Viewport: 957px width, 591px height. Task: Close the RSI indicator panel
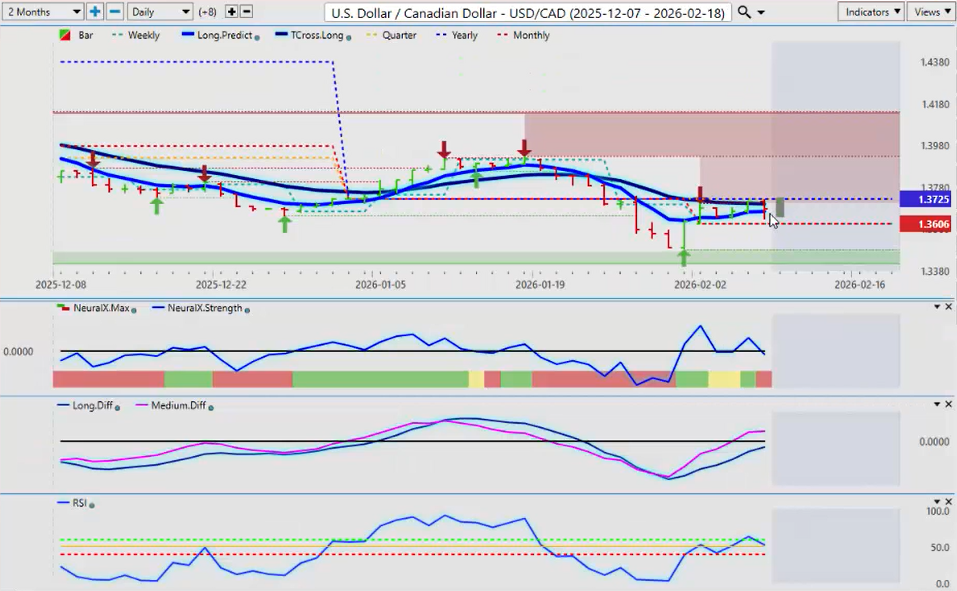click(x=948, y=502)
